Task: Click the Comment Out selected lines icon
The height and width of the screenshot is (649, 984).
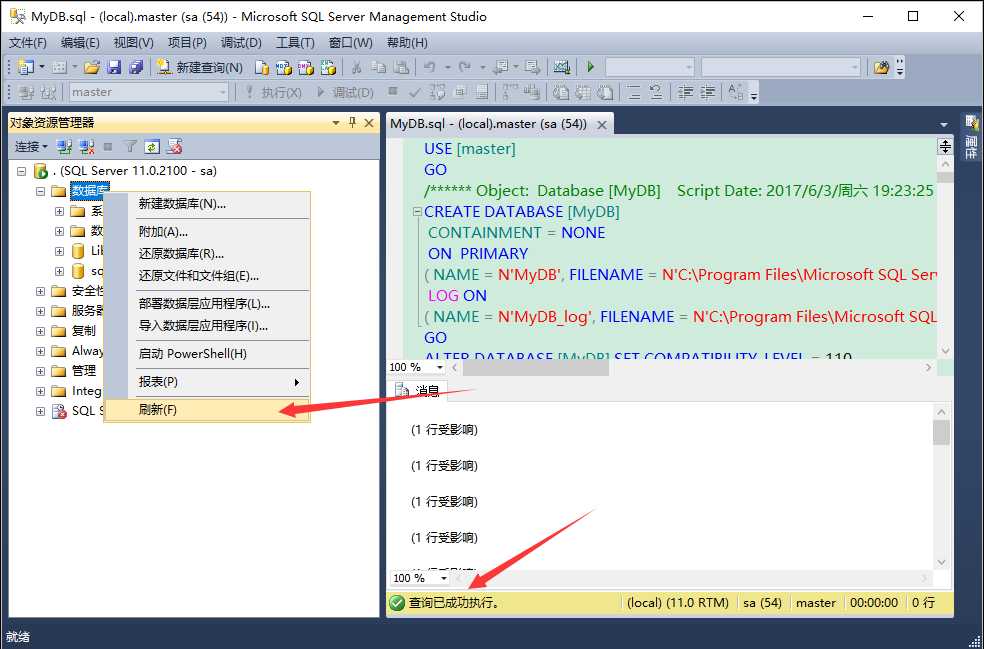Action: coord(634,92)
